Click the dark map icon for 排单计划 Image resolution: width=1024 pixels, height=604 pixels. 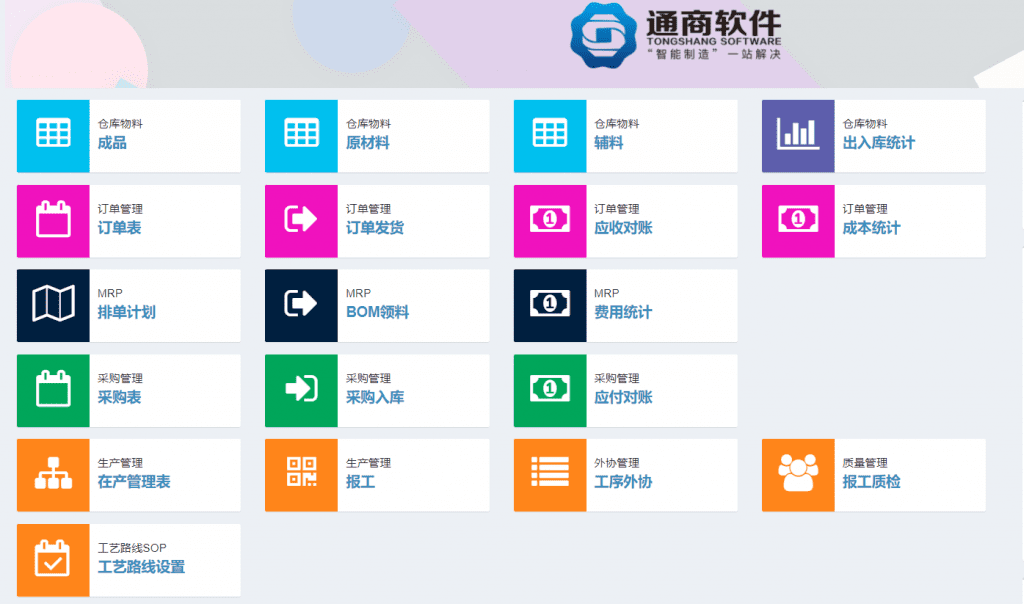click(x=53, y=305)
